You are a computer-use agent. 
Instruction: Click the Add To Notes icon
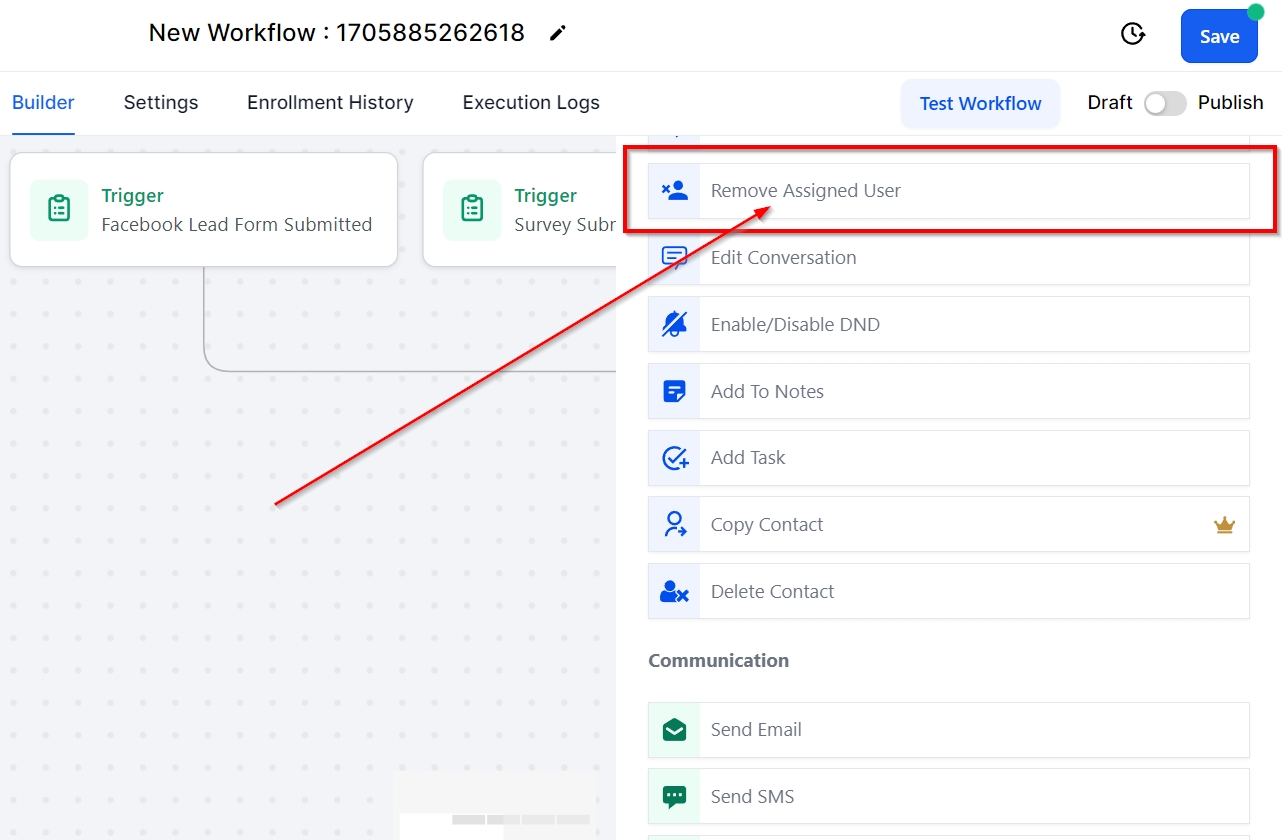click(675, 391)
